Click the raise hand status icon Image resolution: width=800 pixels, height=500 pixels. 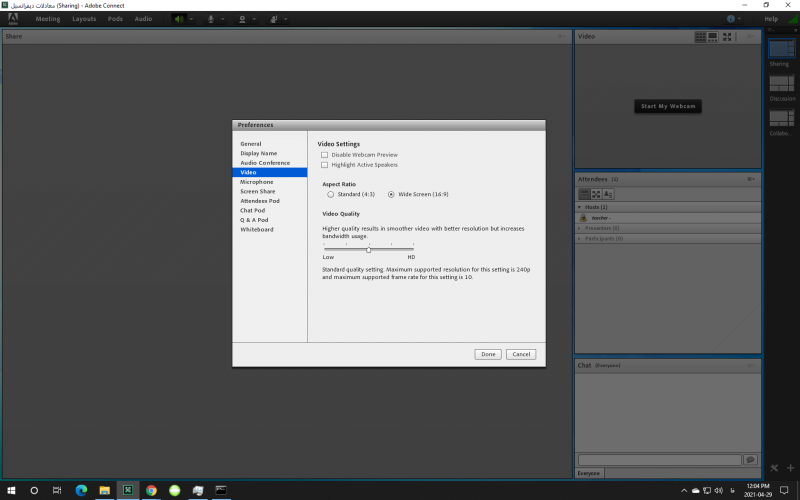point(274,19)
